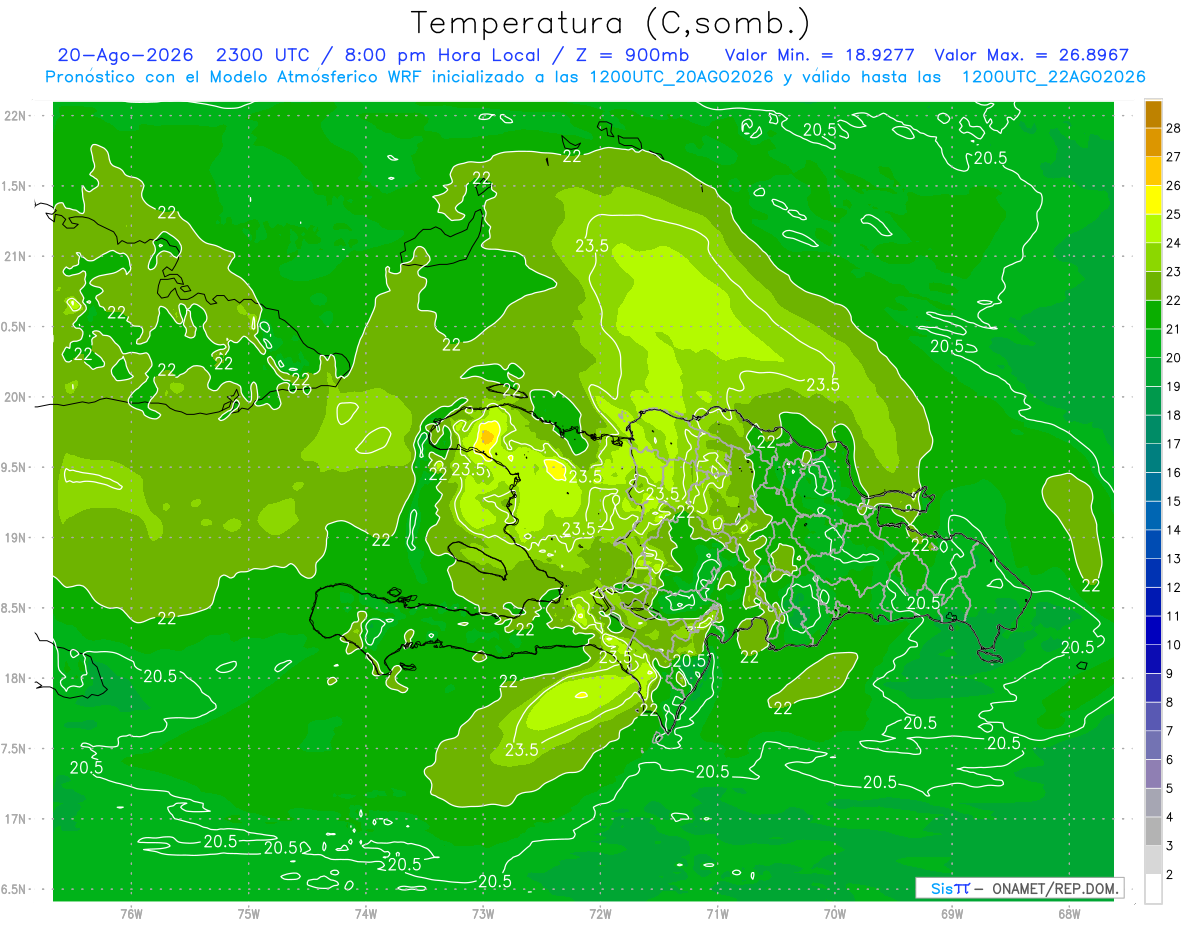
Task: Click the gray legend swatch between 3 and 4
Action: pos(1153,832)
